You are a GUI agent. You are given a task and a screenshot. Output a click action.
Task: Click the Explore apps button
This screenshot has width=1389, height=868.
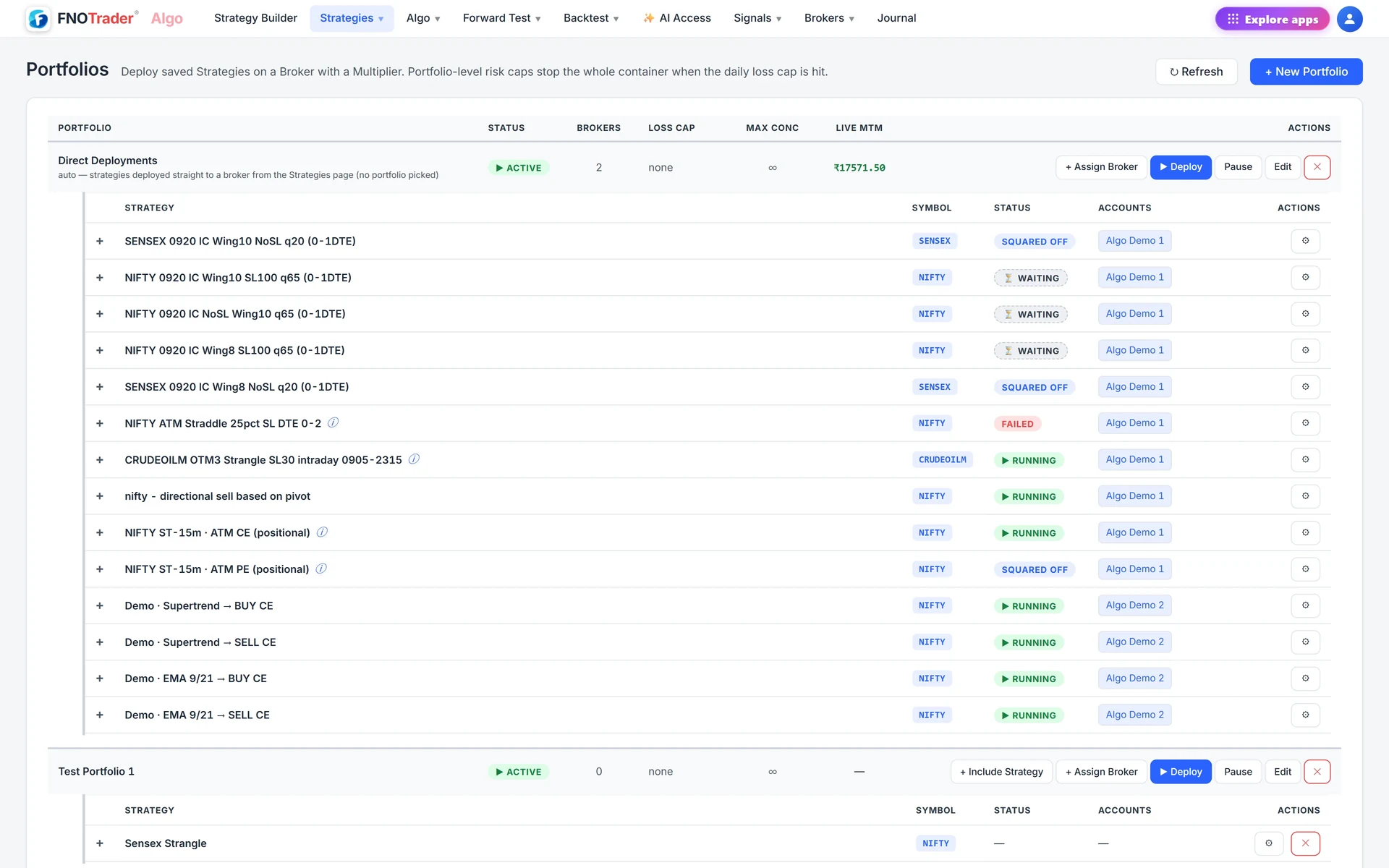(1273, 19)
